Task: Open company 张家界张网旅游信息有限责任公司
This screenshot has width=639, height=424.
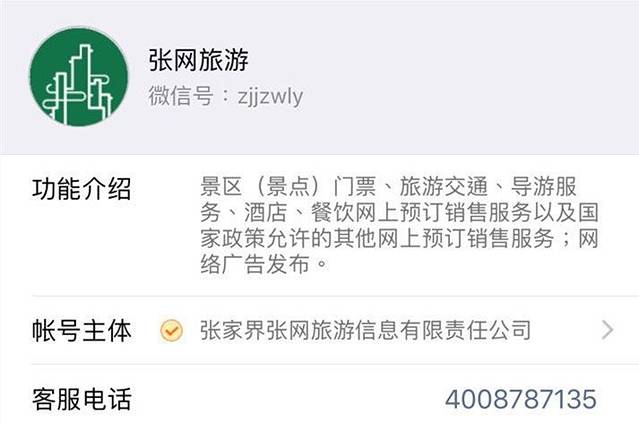Action: (366, 330)
